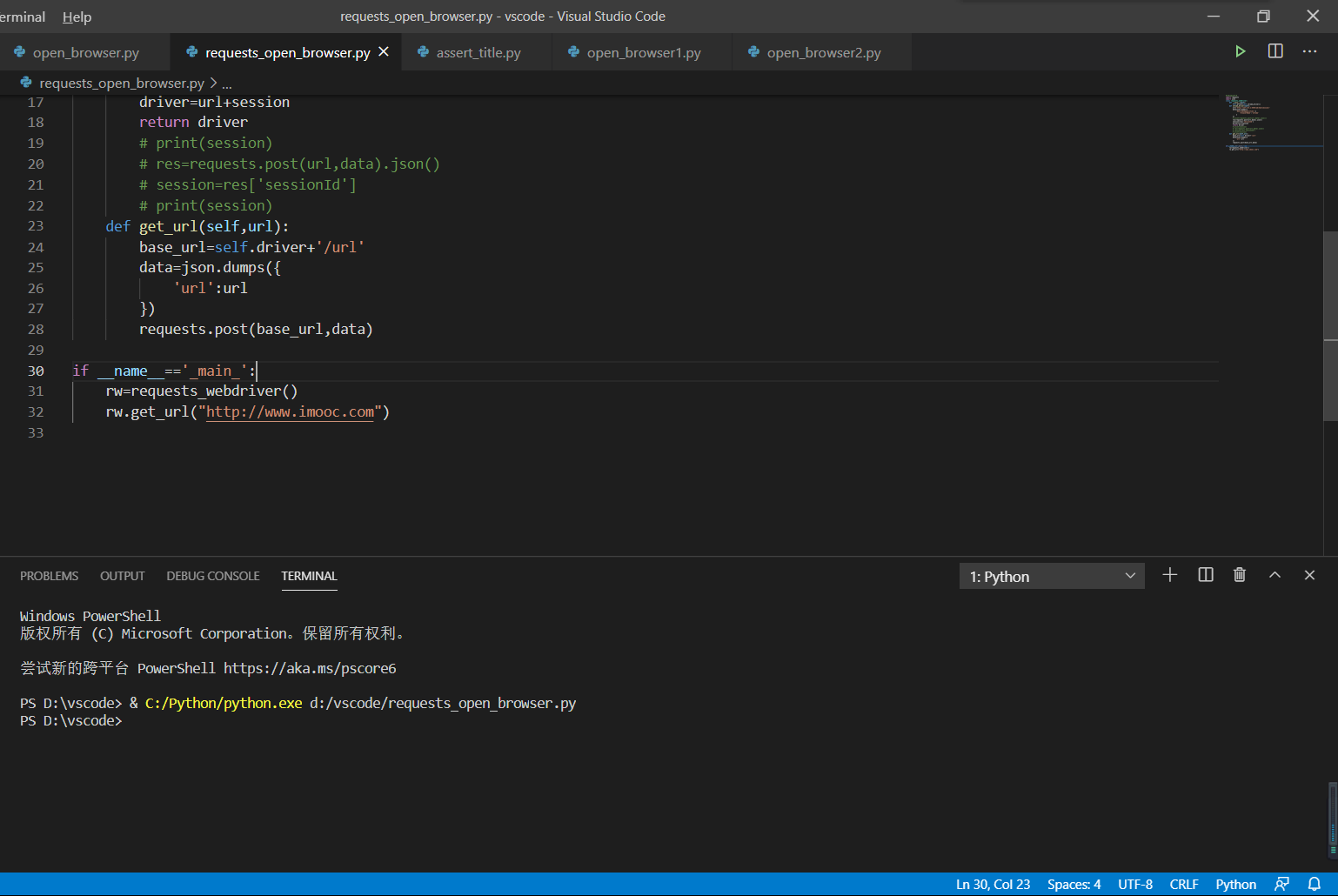Open the editor More Actions menu
Viewport: 1338px width, 896px height.
tap(1309, 51)
